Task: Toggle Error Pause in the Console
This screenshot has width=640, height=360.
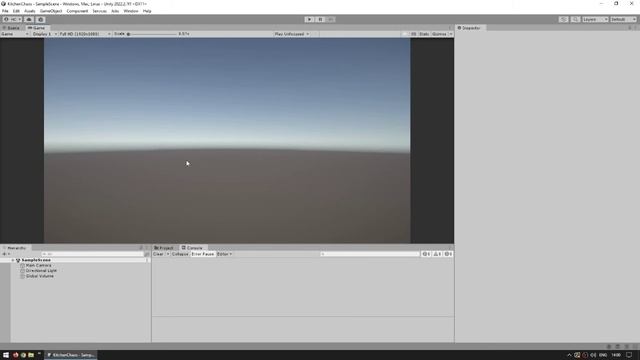Action: (203, 254)
